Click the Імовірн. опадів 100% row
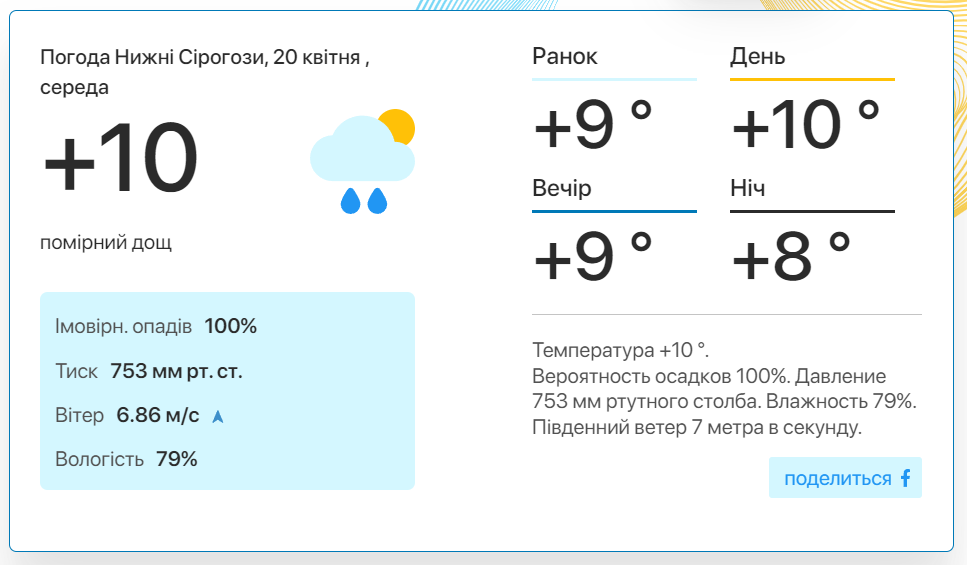 click(156, 326)
